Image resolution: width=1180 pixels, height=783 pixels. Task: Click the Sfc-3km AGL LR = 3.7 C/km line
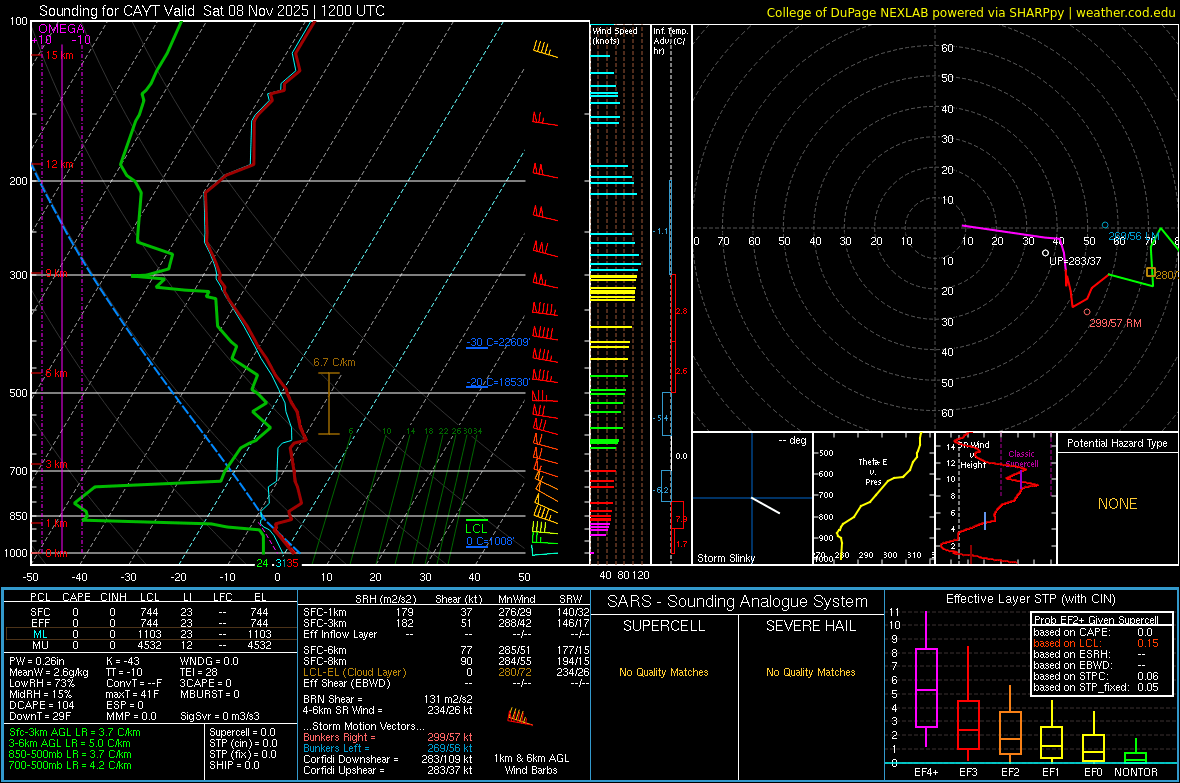[x=75, y=732]
